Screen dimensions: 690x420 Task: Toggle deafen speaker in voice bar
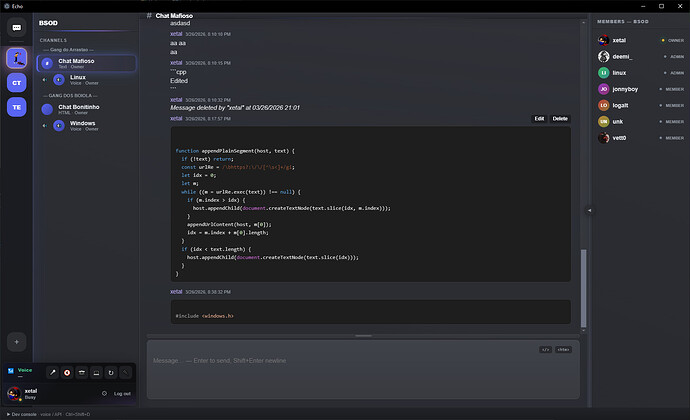coord(67,372)
